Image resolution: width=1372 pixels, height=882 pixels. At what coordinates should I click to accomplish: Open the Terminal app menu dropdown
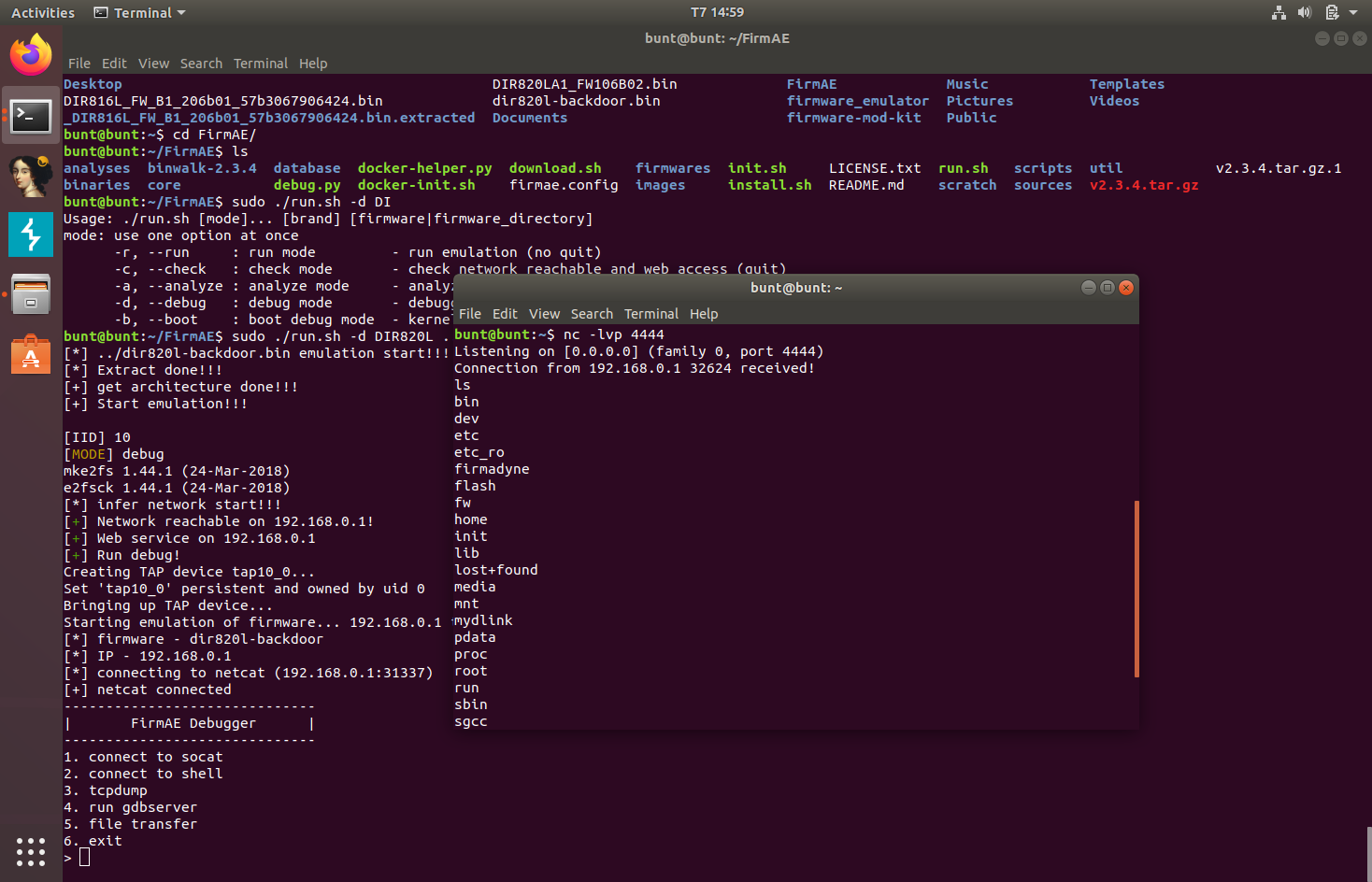click(140, 13)
